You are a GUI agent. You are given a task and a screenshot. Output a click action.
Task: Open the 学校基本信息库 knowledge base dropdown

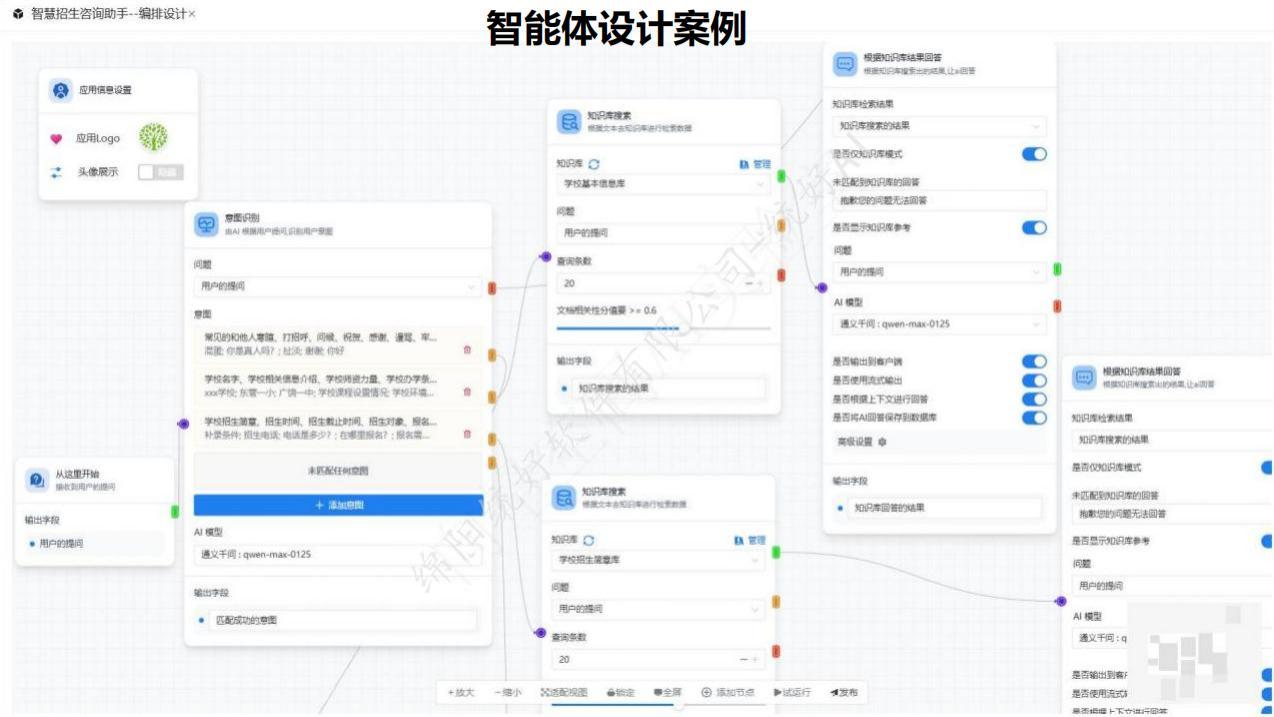663,185
